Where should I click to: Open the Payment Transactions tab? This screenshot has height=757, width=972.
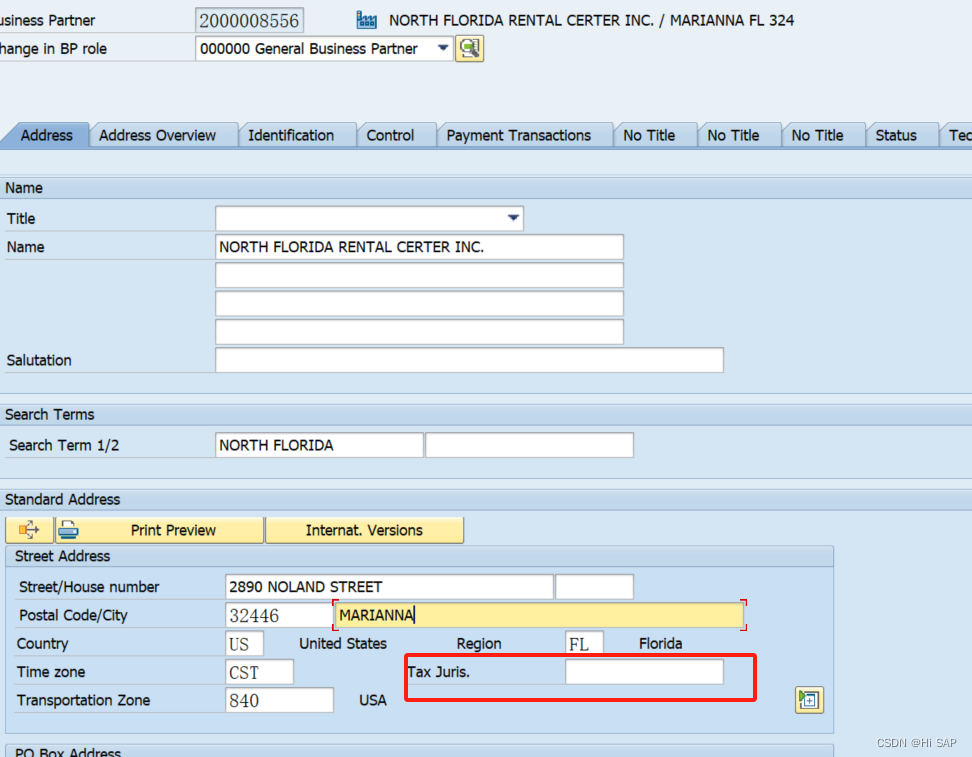coord(519,135)
